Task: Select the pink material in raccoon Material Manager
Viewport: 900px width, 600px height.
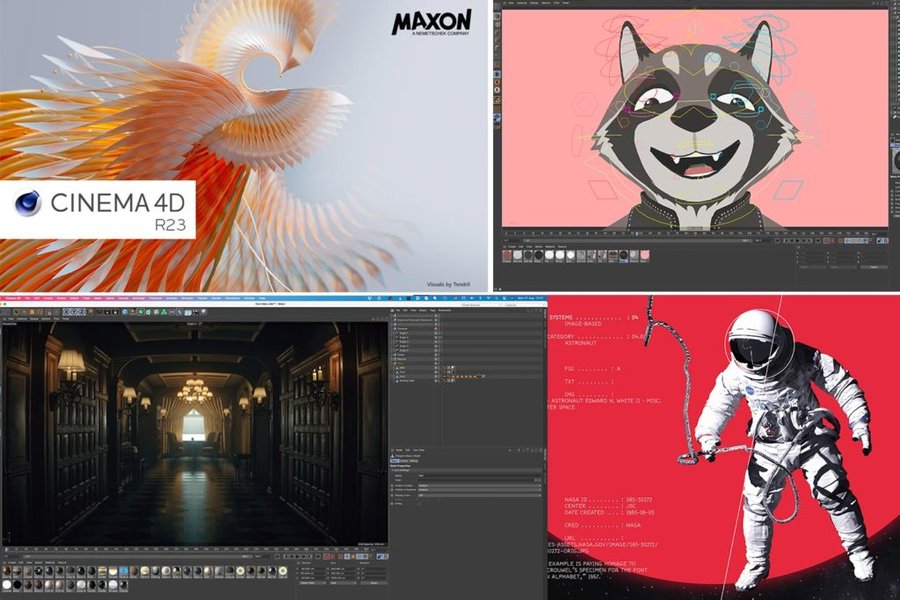Action: point(645,256)
